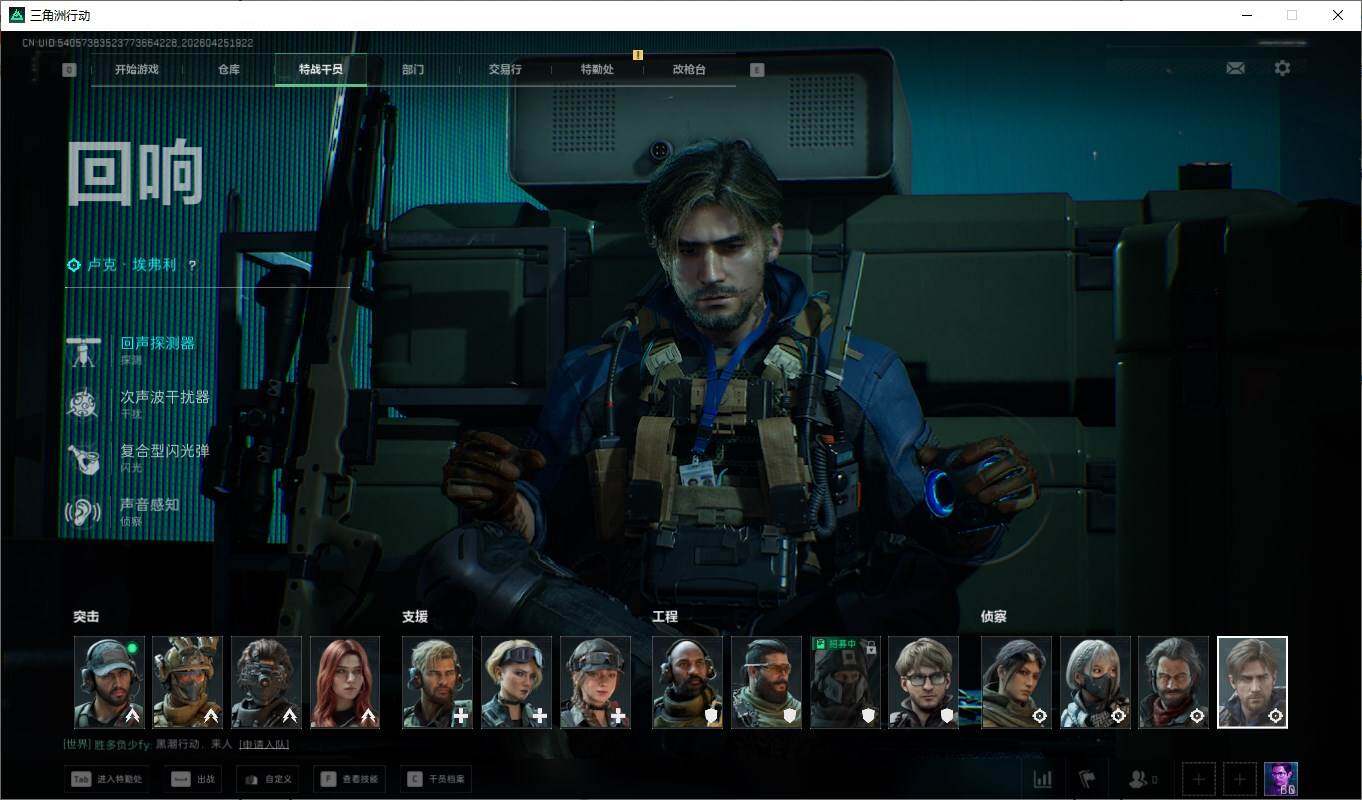Open the friends list icon
1362x800 pixels.
tap(1141, 779)
